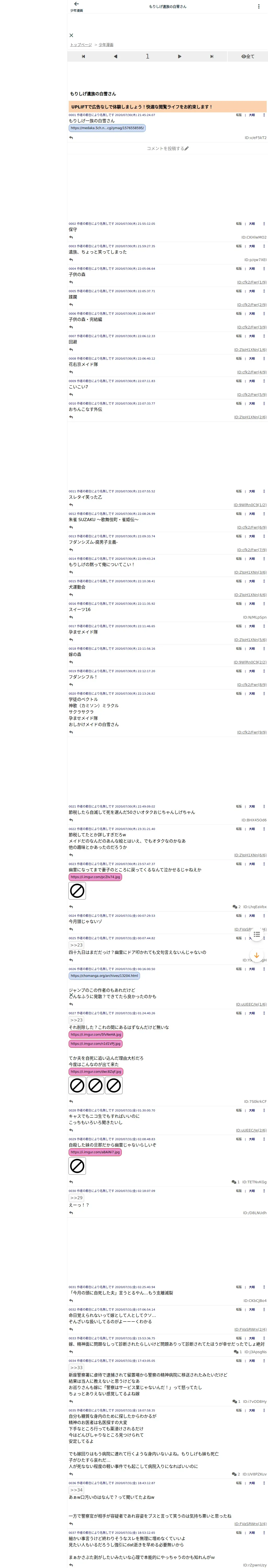
Task: Show the 2 replies bubble on post 0023
Action: point(236,907)
